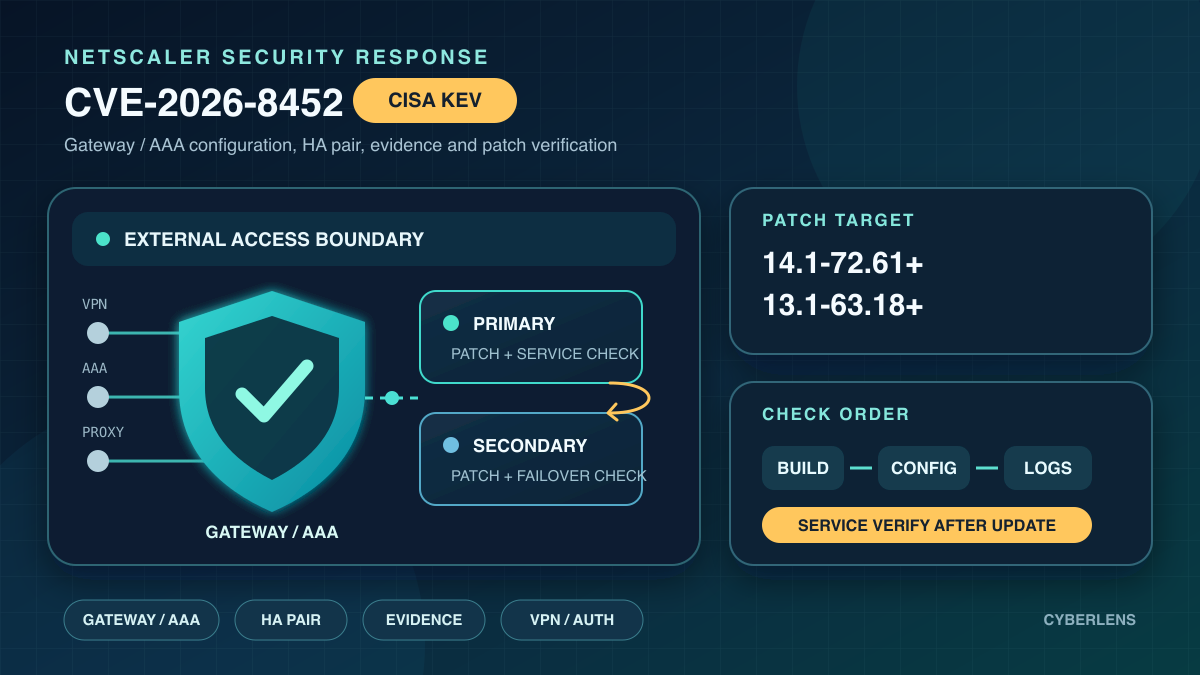Select the EVIDENCE tag pill

[424, 620]
